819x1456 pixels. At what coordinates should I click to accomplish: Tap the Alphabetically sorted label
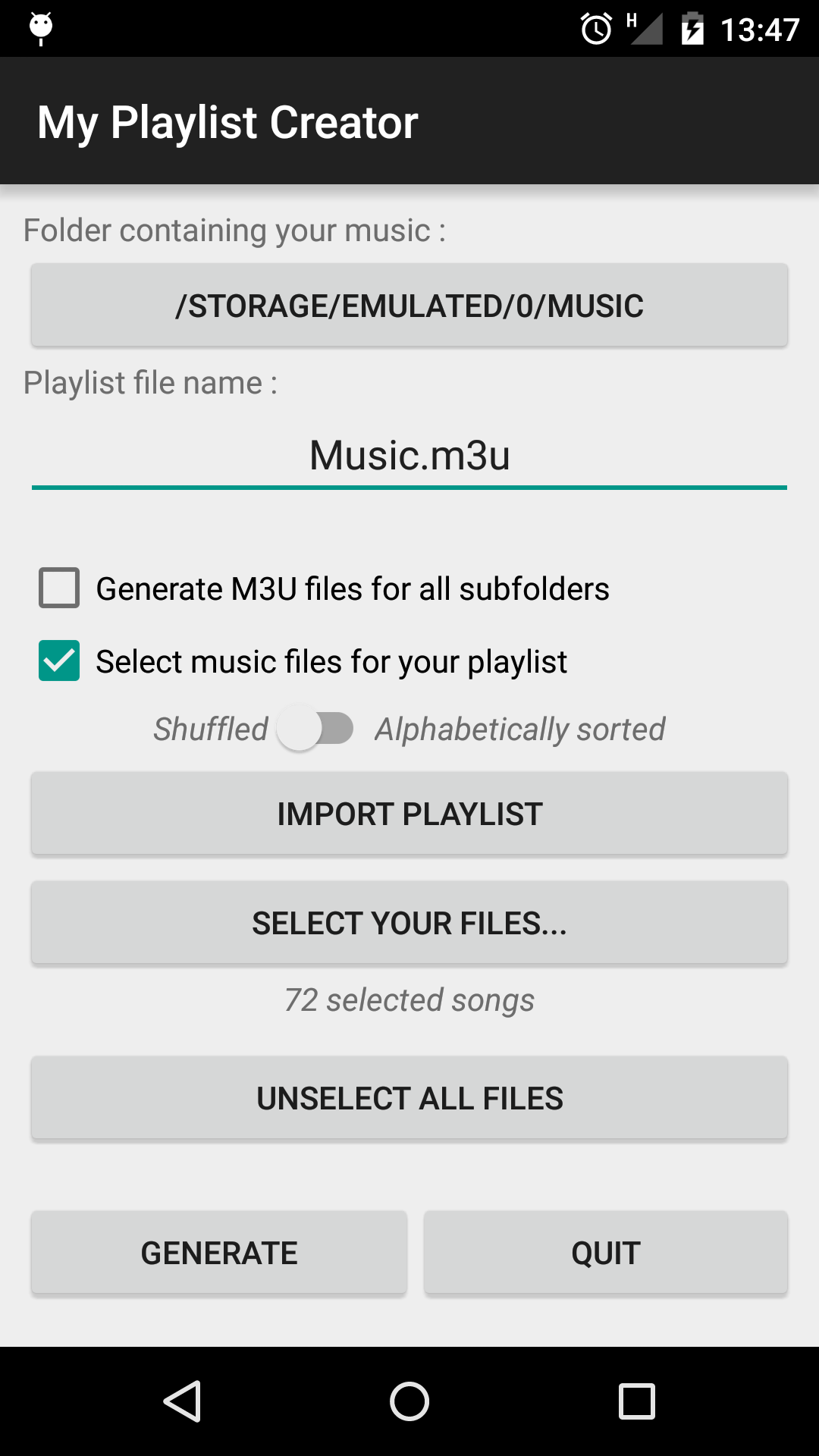[x=520, y=730]
